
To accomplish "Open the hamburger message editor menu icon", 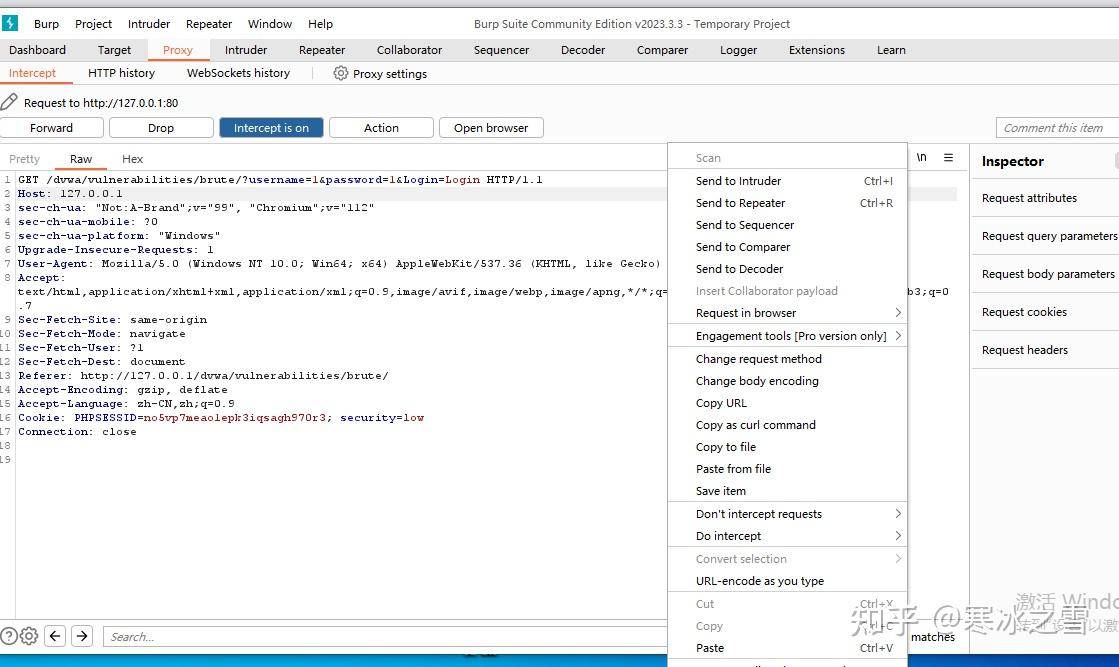I will coord(948,157).
